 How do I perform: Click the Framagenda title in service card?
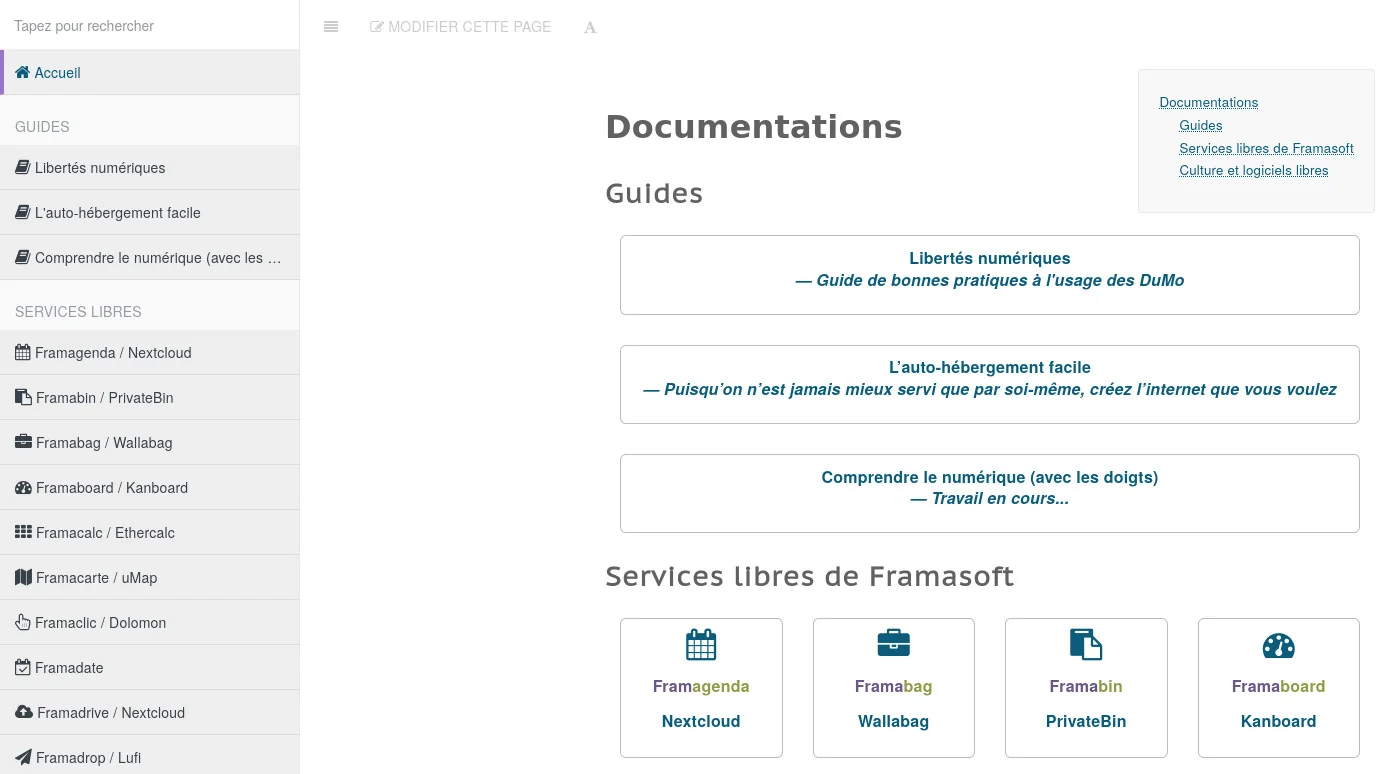tap(701, 687)
